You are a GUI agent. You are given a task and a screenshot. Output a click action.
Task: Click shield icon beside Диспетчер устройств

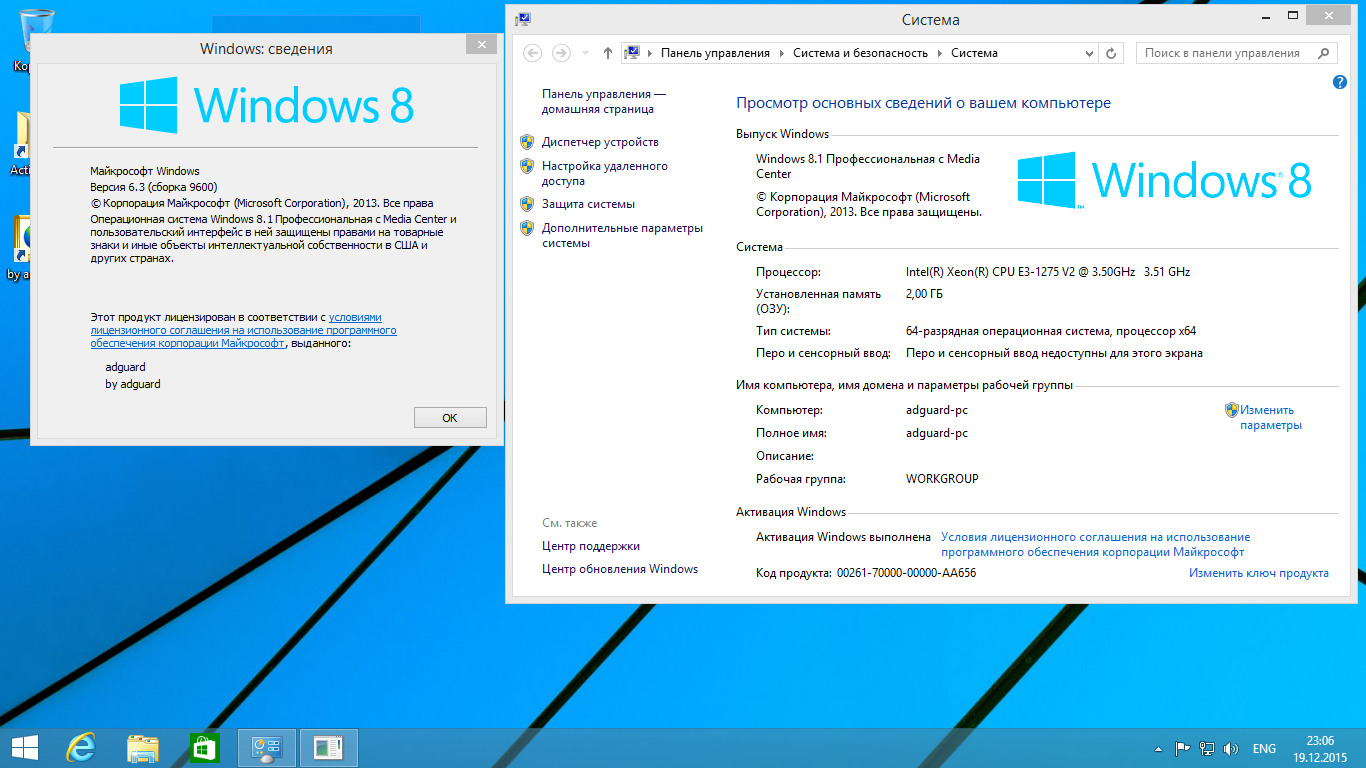click(527, 142)
